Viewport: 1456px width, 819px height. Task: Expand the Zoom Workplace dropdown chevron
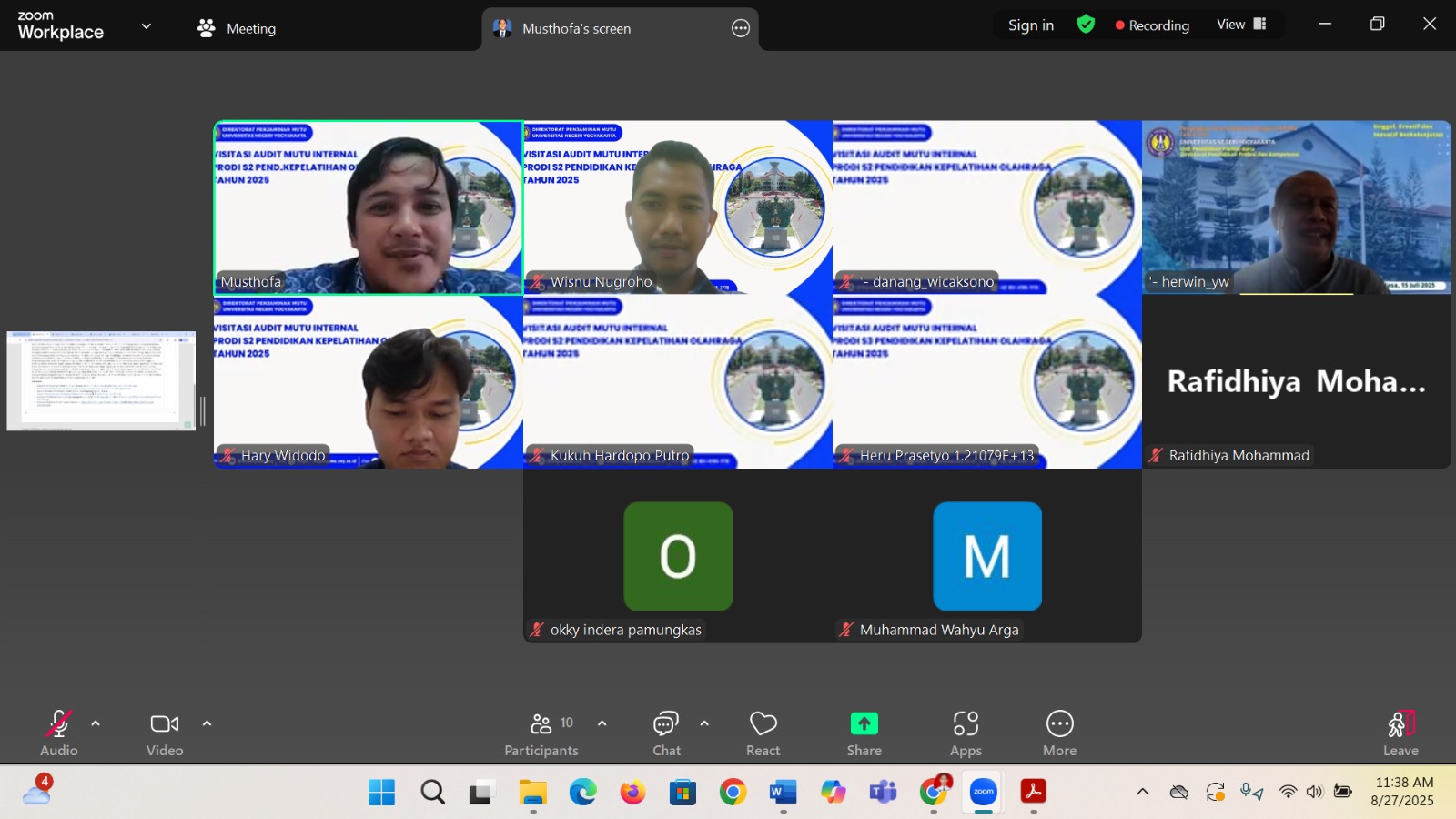tap(147, 26)
